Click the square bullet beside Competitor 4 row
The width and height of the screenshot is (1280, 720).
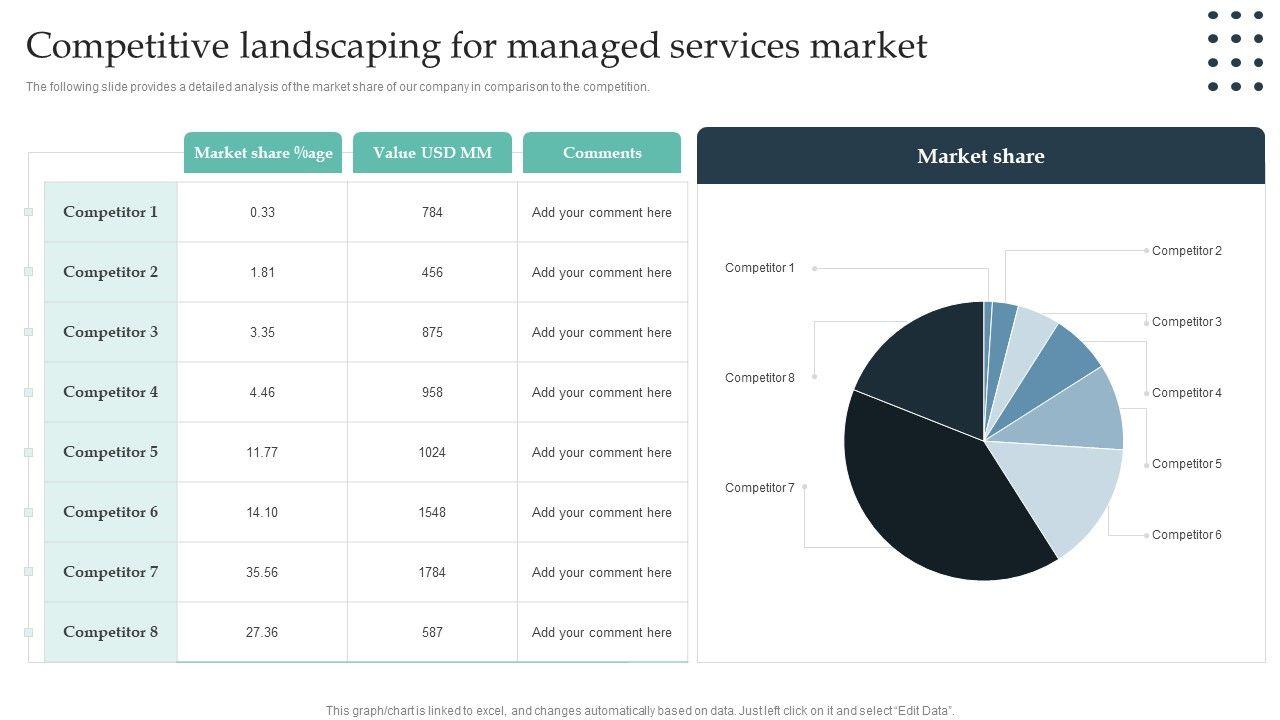(29, 392)
